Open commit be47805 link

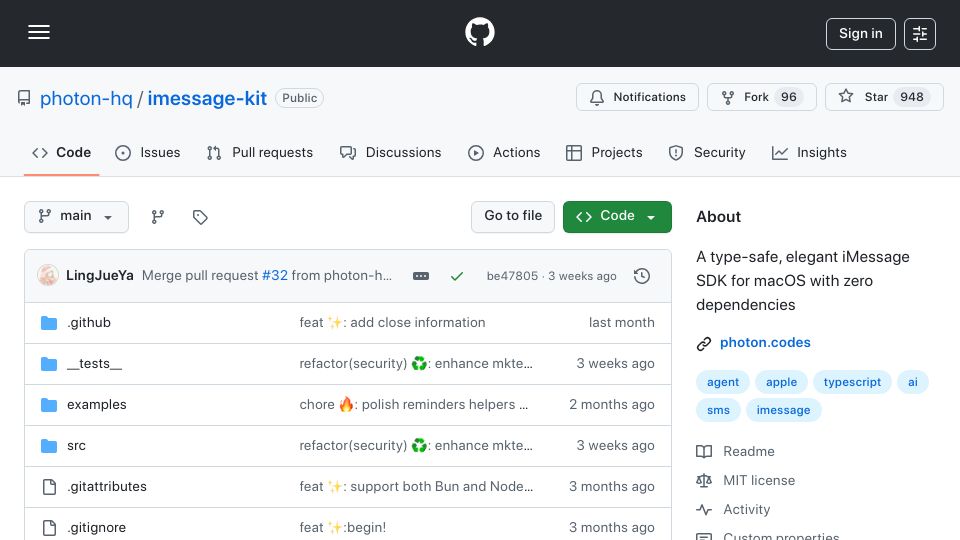click(512, 276)
